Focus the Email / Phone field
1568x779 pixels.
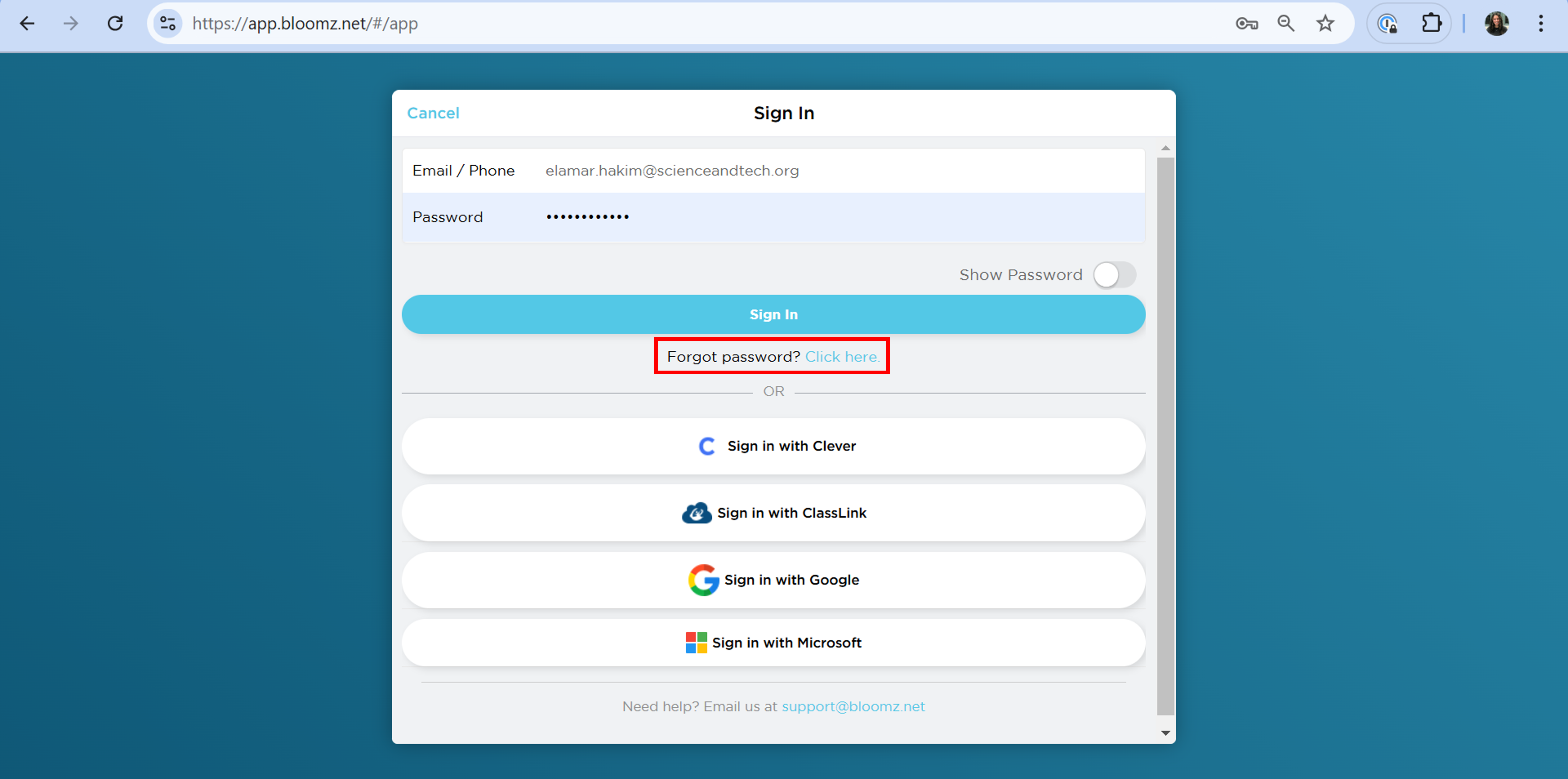point(773,171)
